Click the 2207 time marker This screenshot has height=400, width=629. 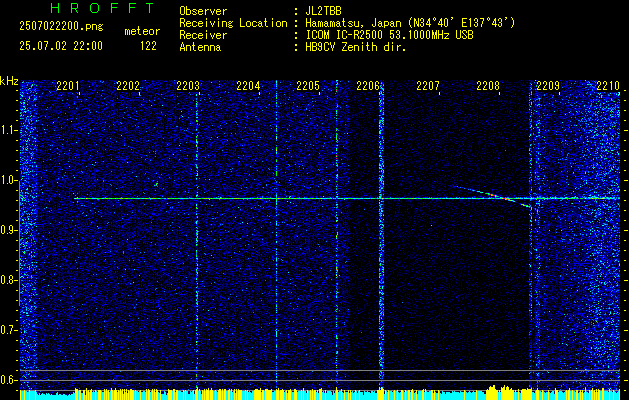point(428,86)
